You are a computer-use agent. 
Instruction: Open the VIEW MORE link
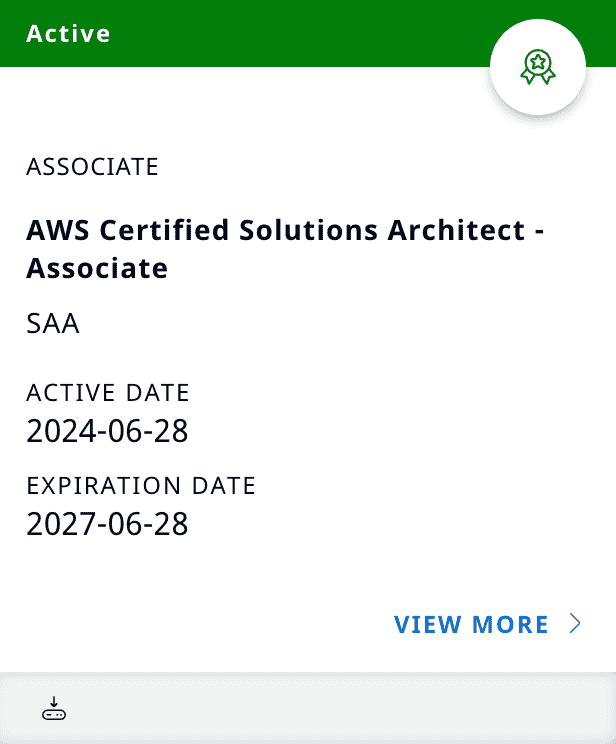(472, 625)
